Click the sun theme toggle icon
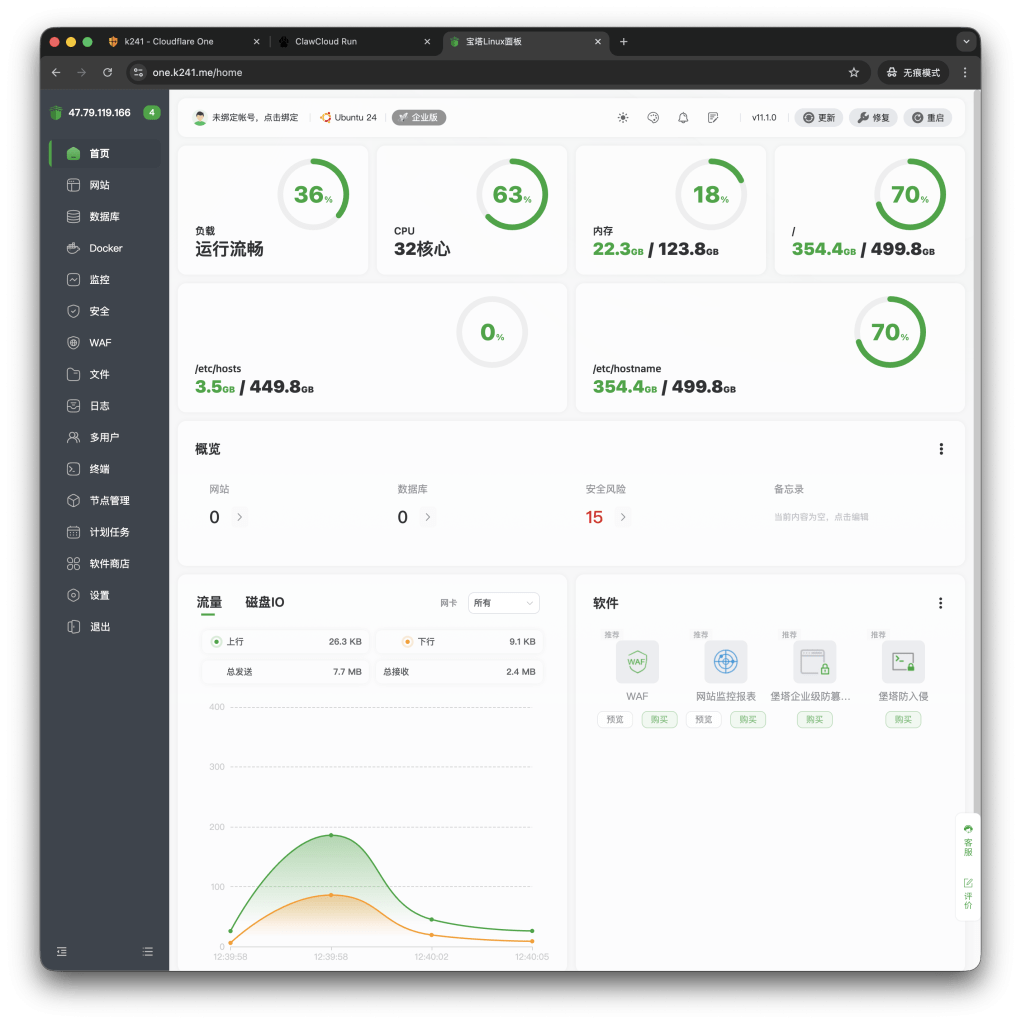The image size is (1021, 1024). point(623,117)
